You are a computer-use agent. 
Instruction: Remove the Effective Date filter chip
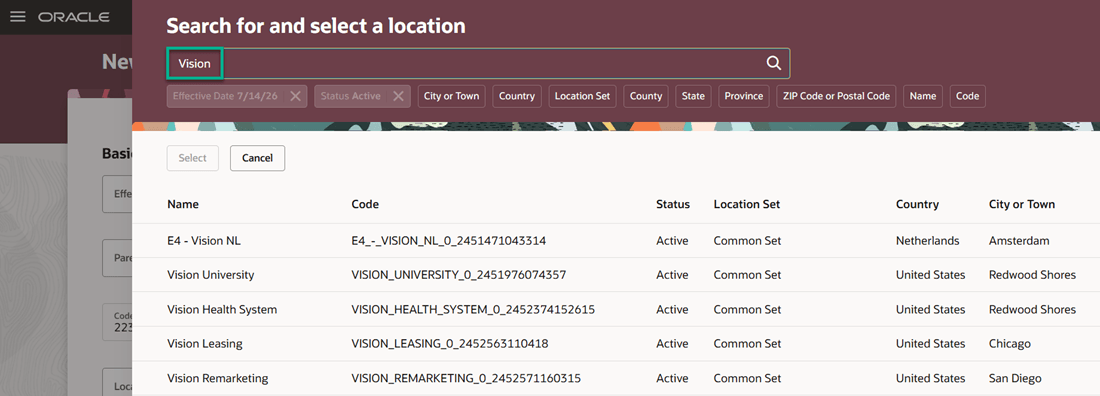pos(295,96)
